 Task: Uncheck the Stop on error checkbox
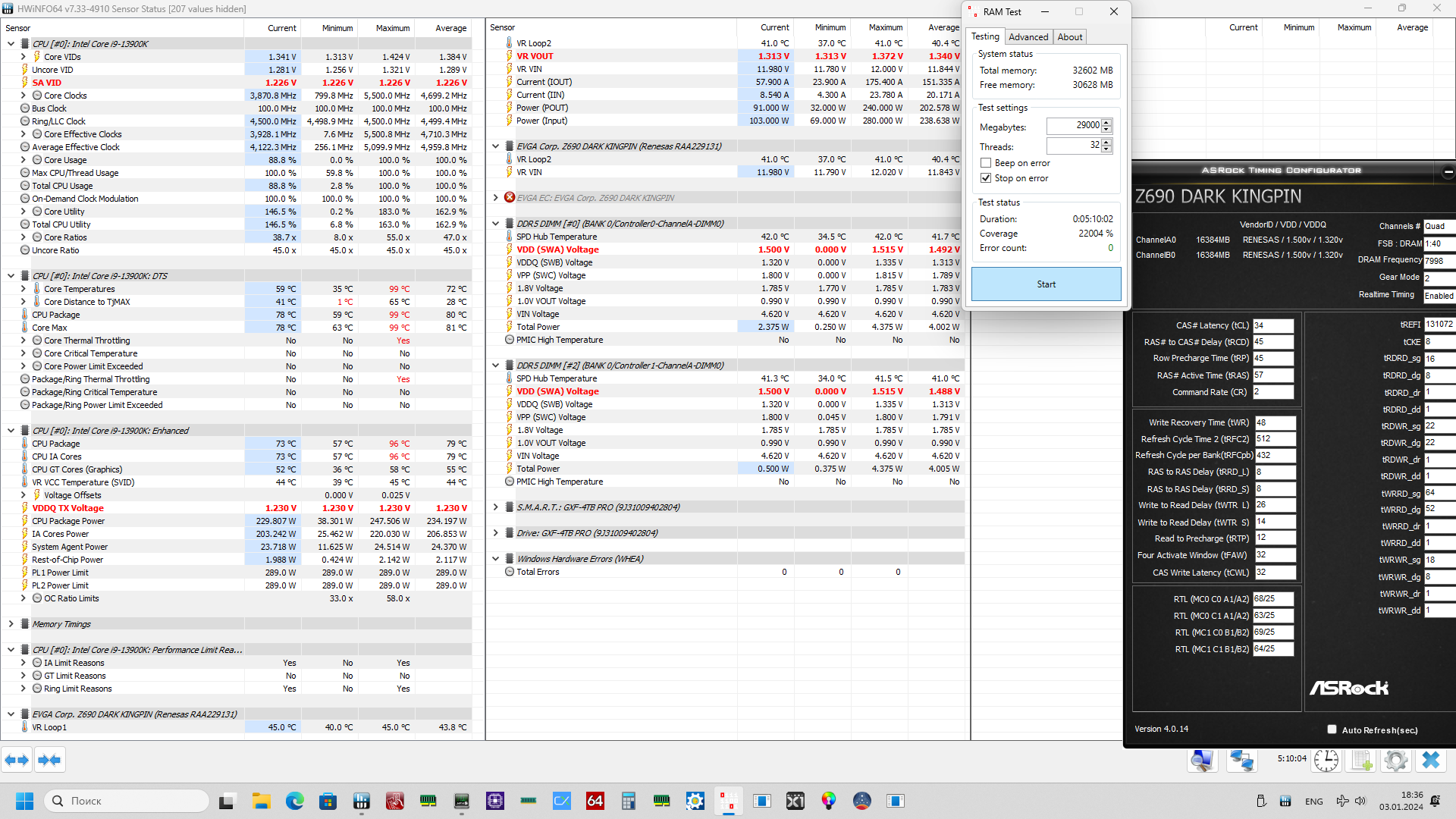pos(986,178)
